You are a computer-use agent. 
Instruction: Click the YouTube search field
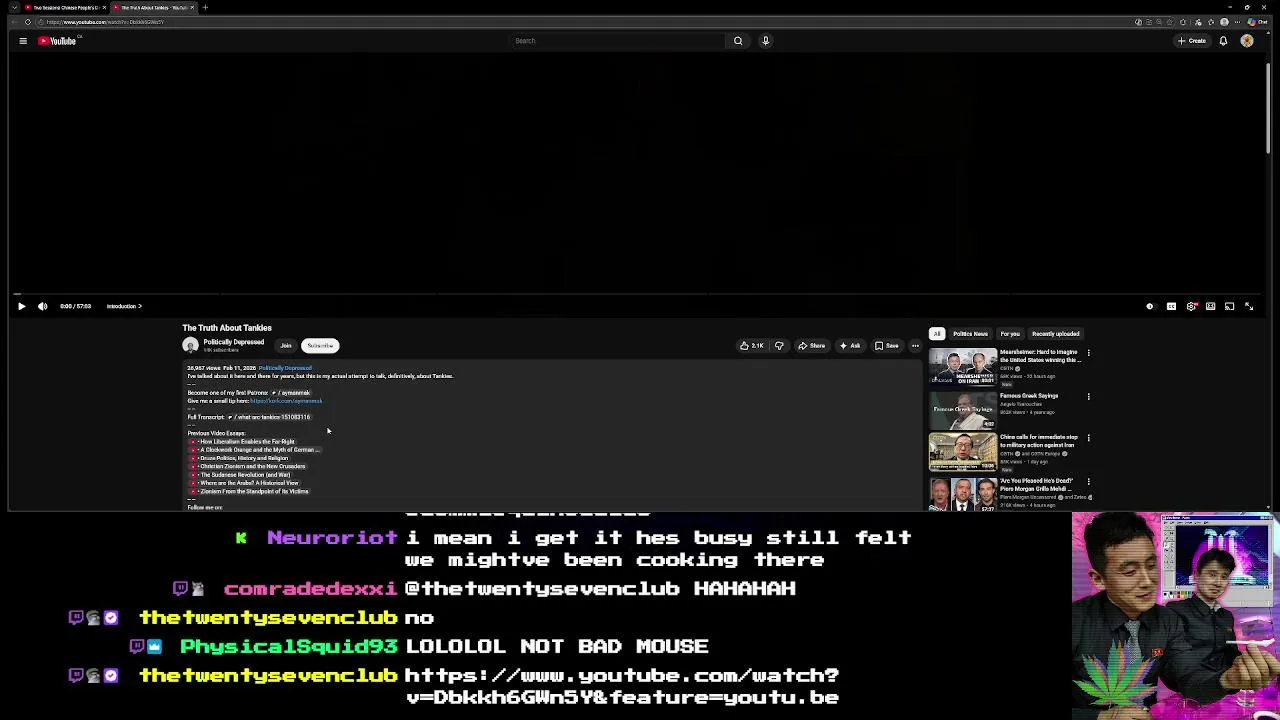click(618, 41)
